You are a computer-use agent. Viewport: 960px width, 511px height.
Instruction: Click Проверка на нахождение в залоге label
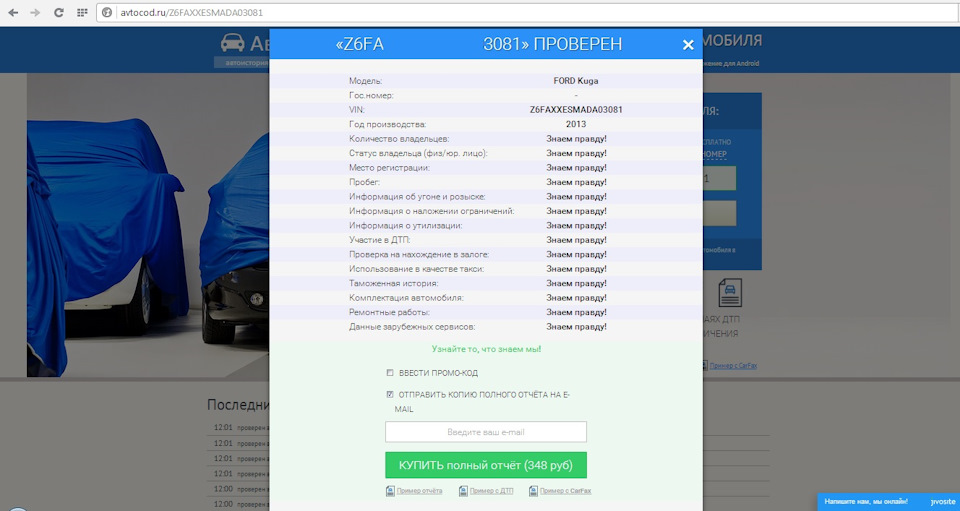(x=419, y=255)
